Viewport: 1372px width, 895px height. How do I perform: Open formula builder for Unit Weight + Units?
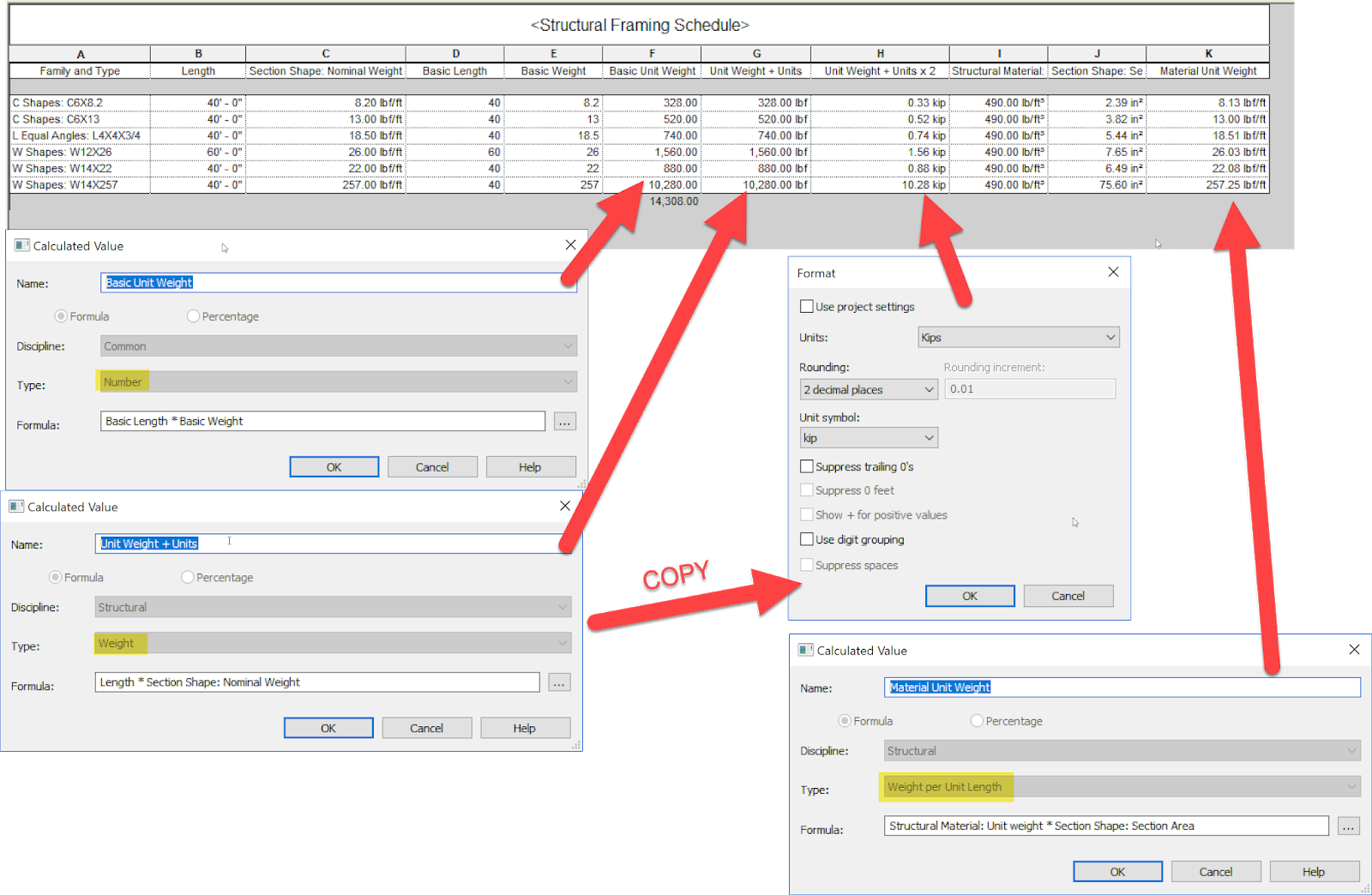(559, 682)
